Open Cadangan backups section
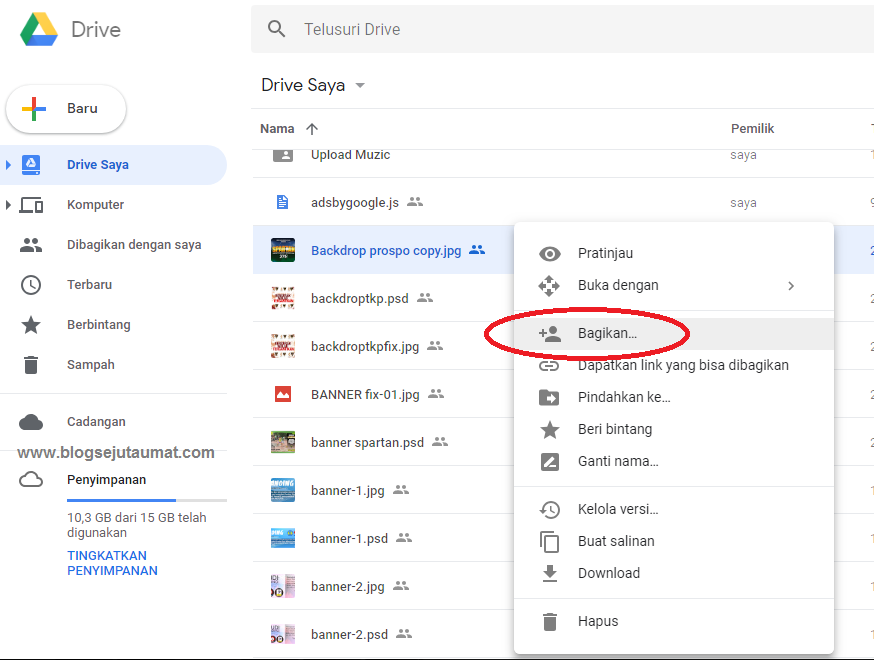 tap(96, 422)
